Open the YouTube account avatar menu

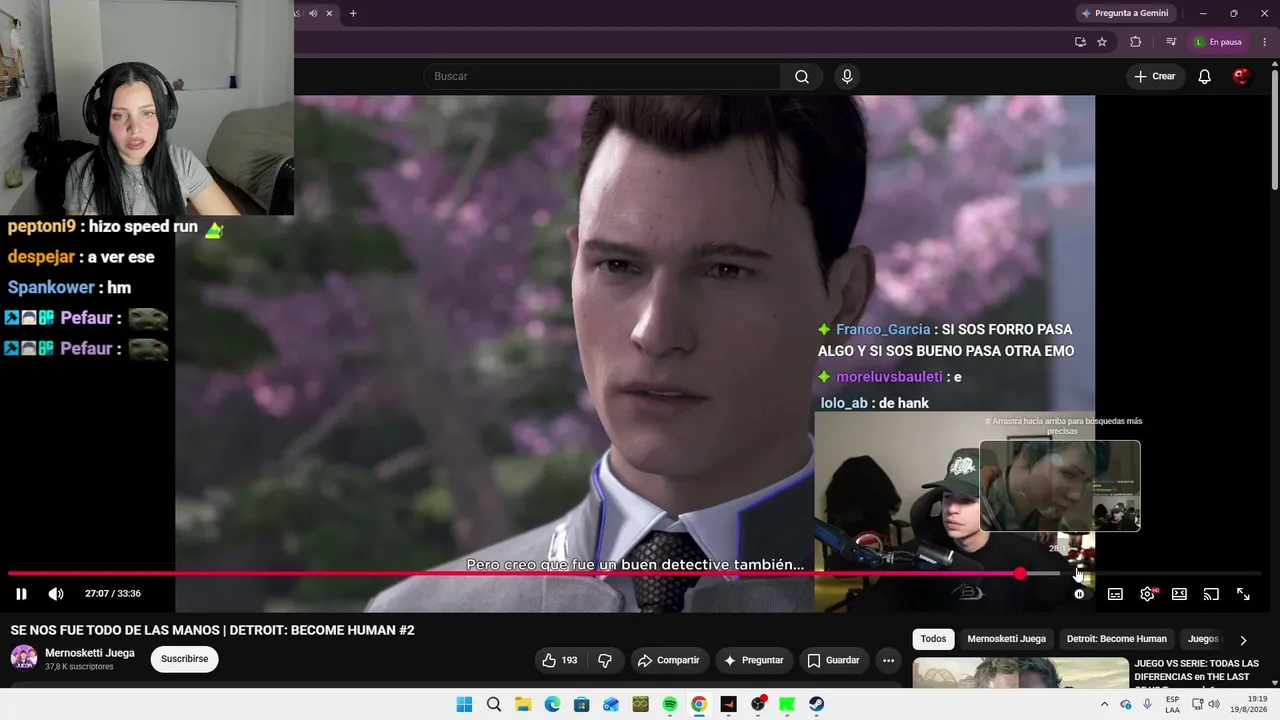1241,76
